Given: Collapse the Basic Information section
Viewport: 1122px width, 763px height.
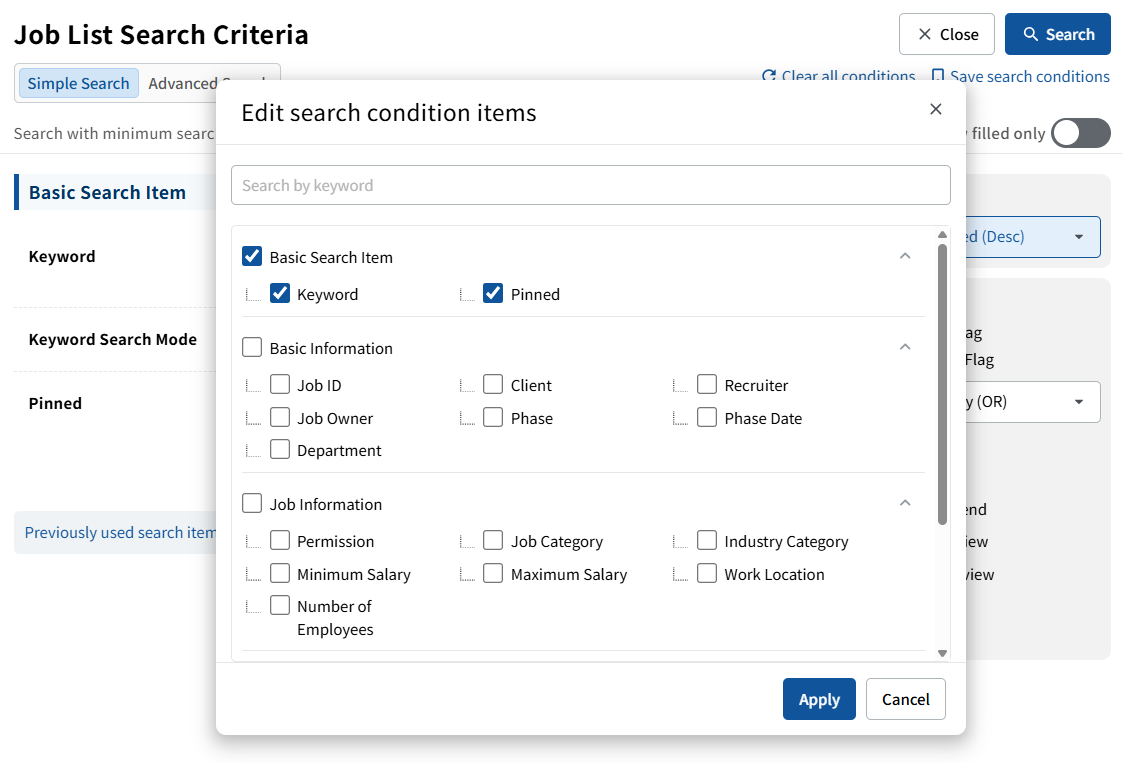Looking at the screenshot, I should click(x=905, y=348).
